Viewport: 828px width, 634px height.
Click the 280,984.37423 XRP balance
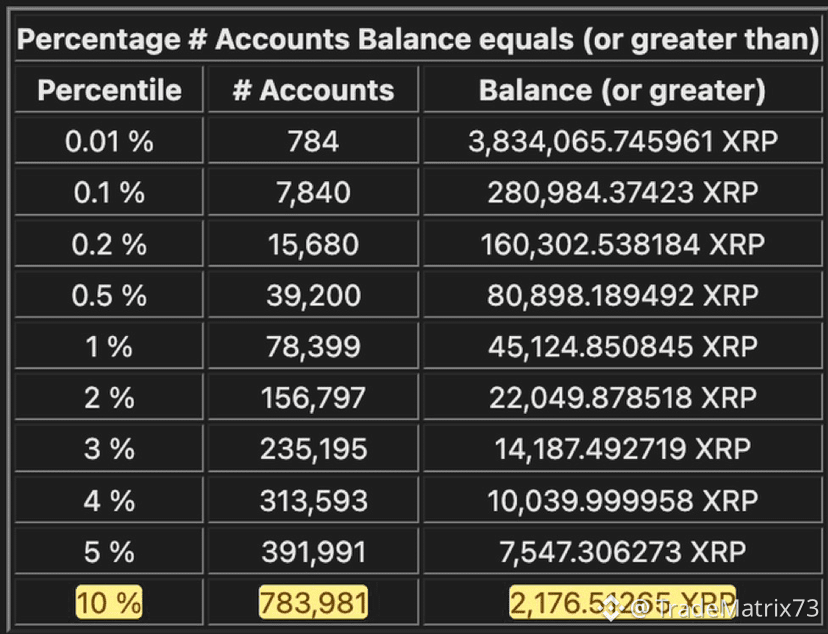[623, 192]
